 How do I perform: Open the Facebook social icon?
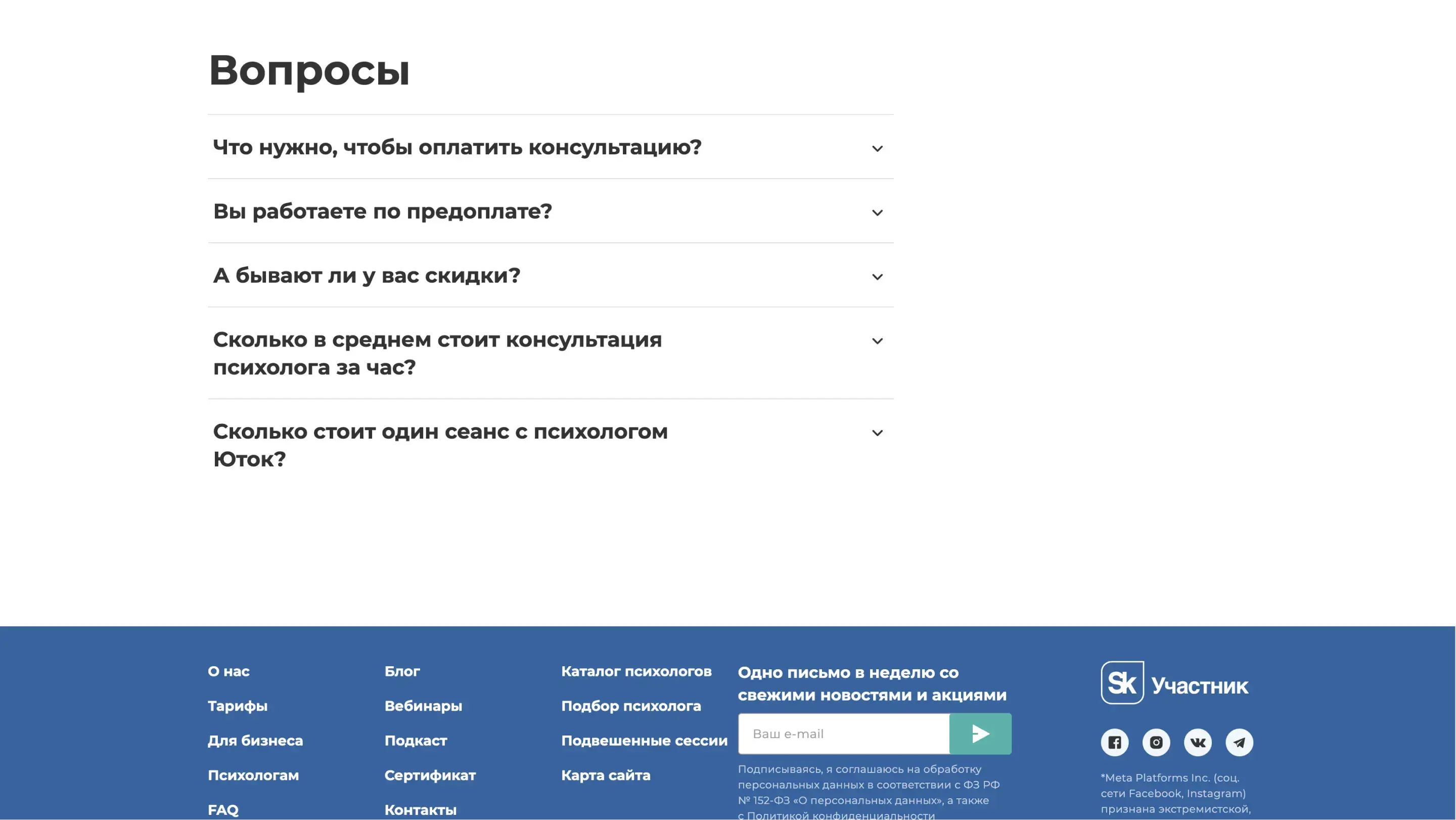coord(1114,742)
